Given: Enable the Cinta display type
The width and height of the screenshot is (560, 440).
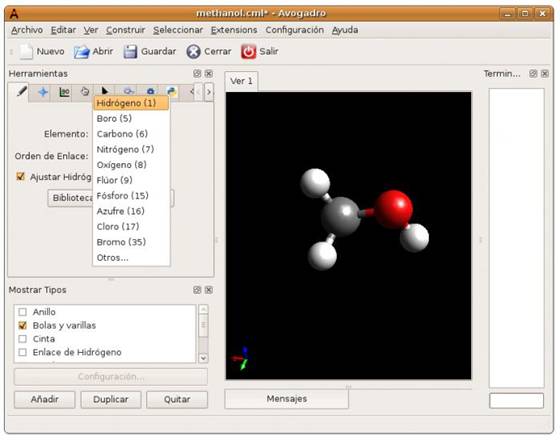Looking at the screenshot, I should pos(22,339).
